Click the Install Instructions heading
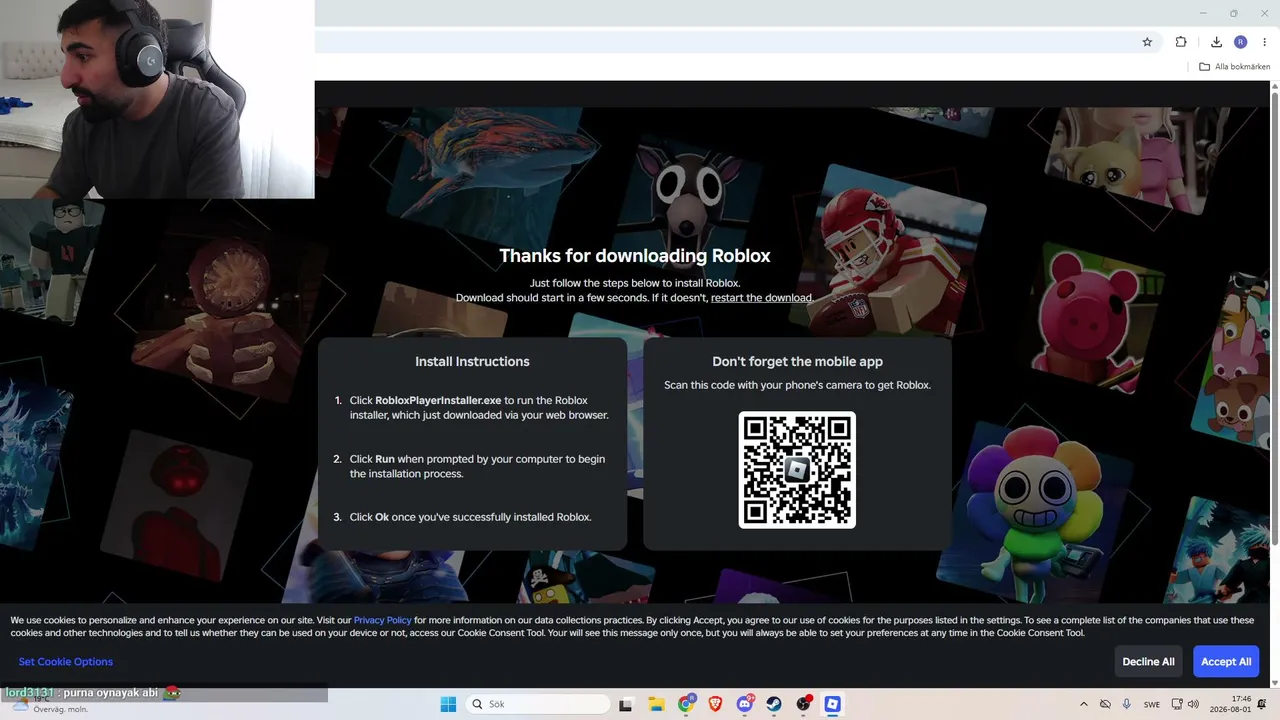 [472, 362]
